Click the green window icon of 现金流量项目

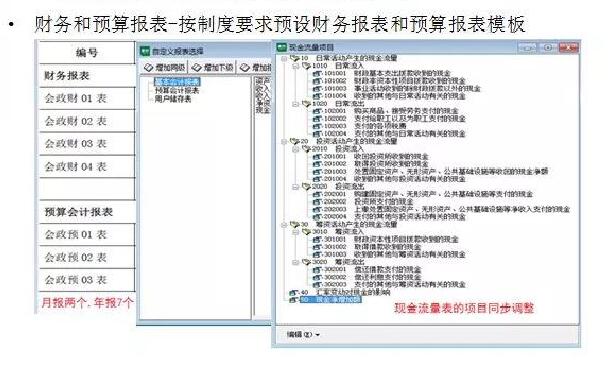tap(281, 47)
